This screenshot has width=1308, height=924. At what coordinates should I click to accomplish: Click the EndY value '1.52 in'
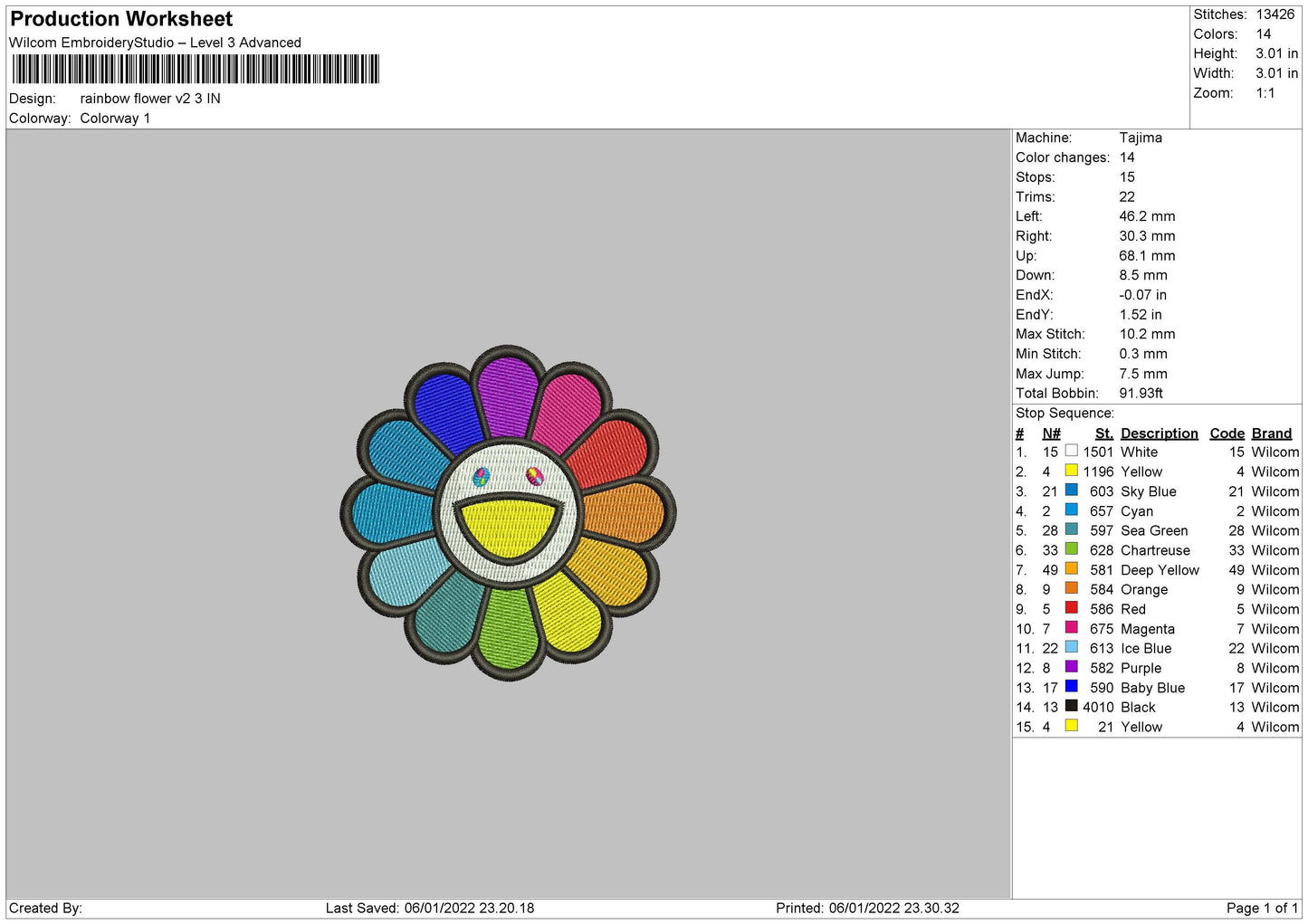1141,314
